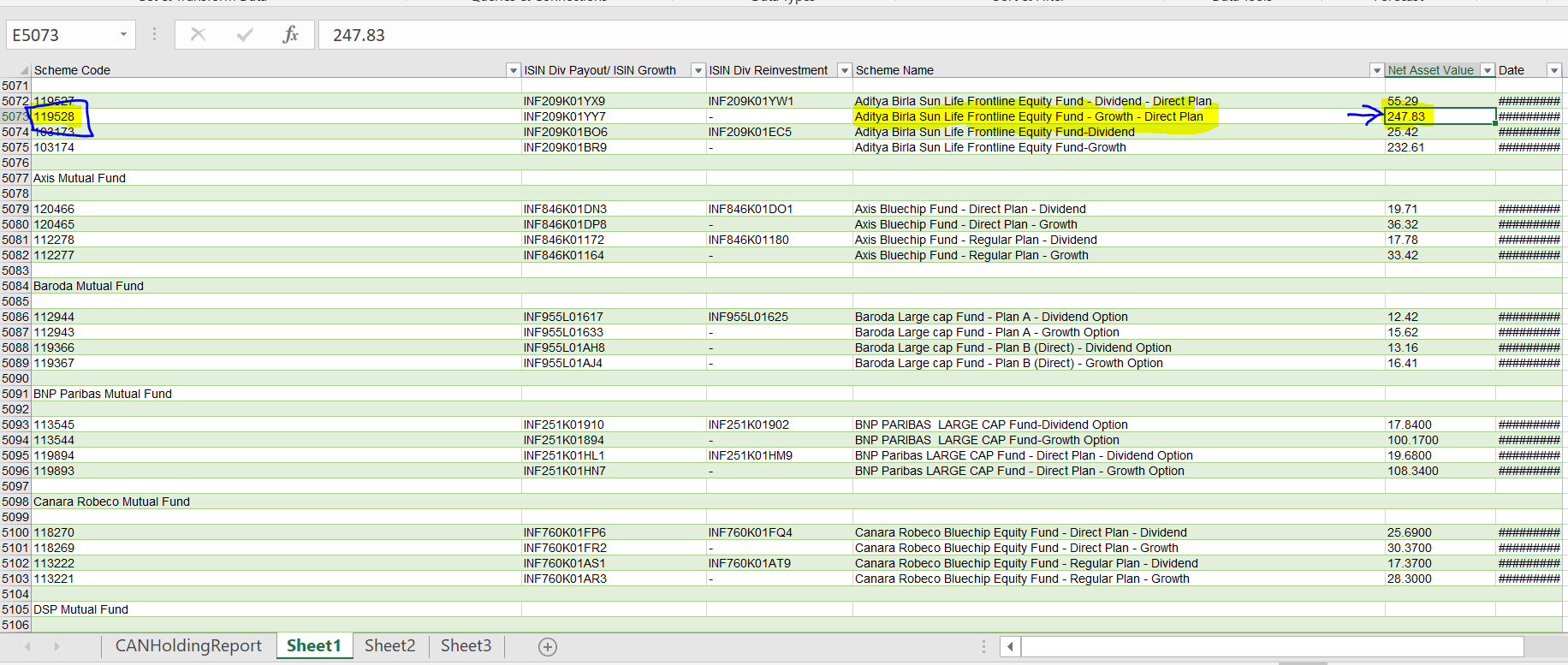
Task: Open the Sheet3 tab
Action: pyautogui.click(x=466, y=646)
